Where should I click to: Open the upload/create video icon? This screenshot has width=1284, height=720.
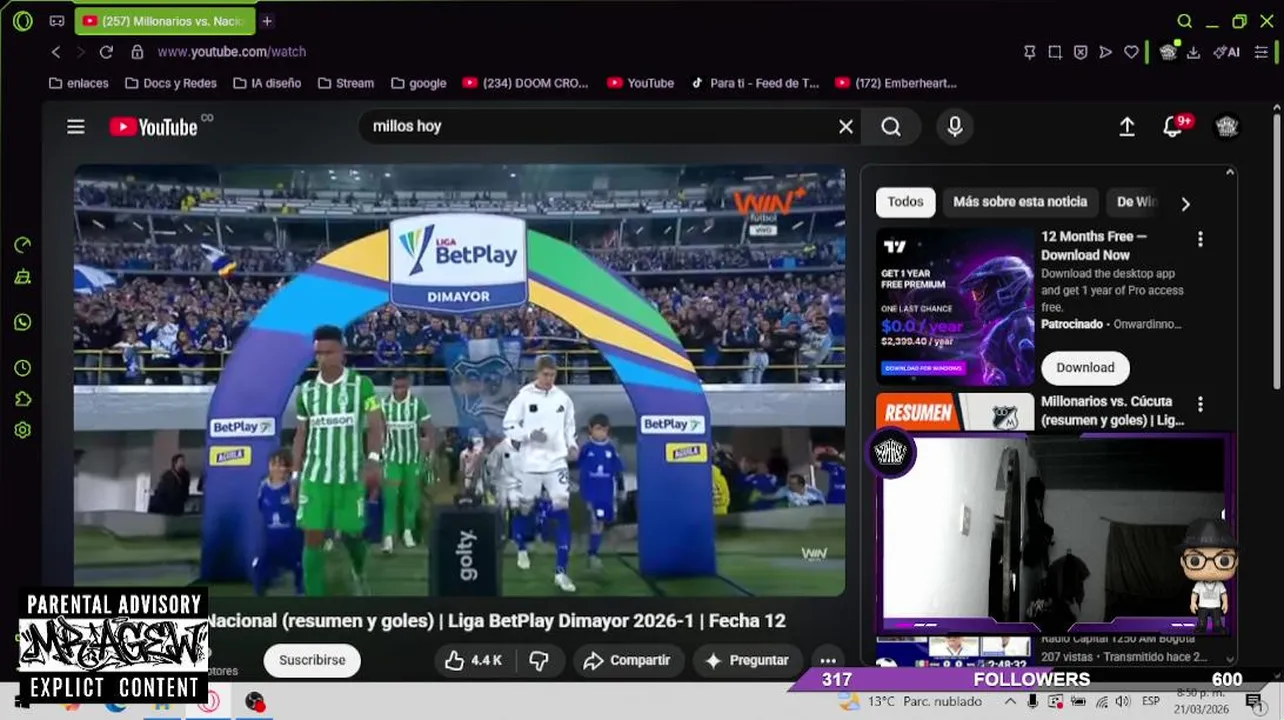coord(1127,126)
